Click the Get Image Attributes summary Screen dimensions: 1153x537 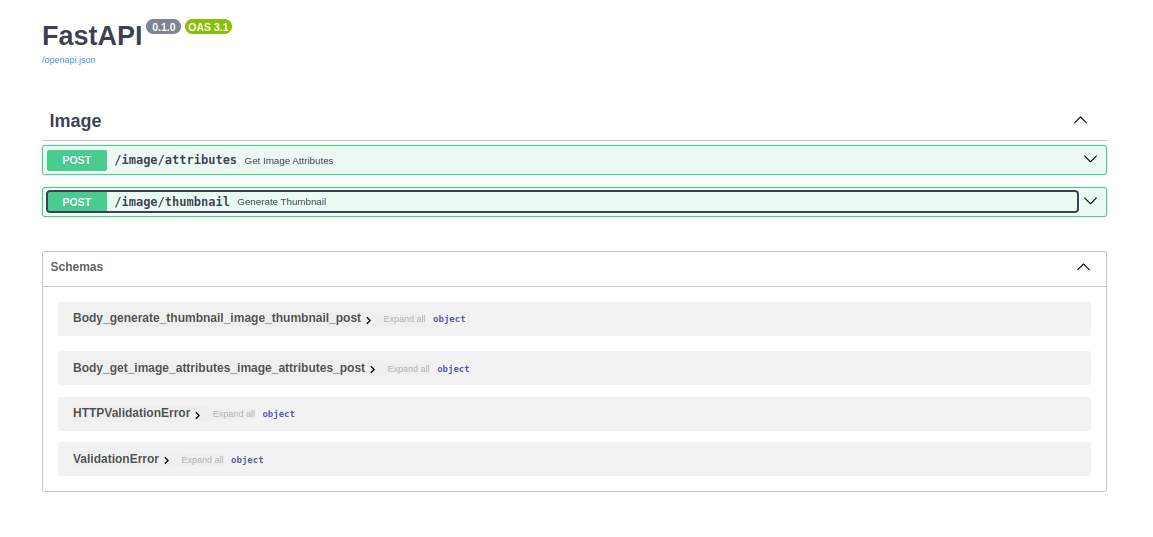(288, 160)
